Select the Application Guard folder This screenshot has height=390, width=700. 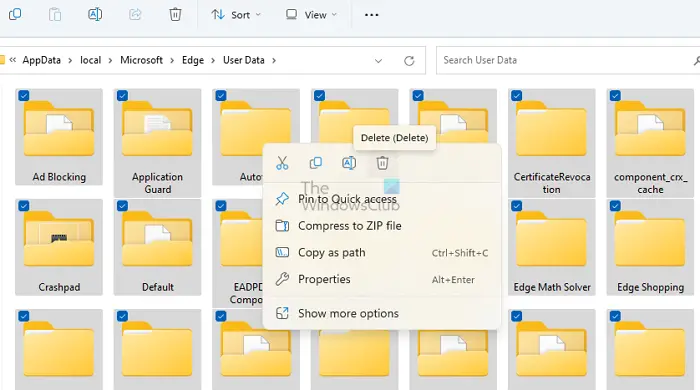[157, 143]
